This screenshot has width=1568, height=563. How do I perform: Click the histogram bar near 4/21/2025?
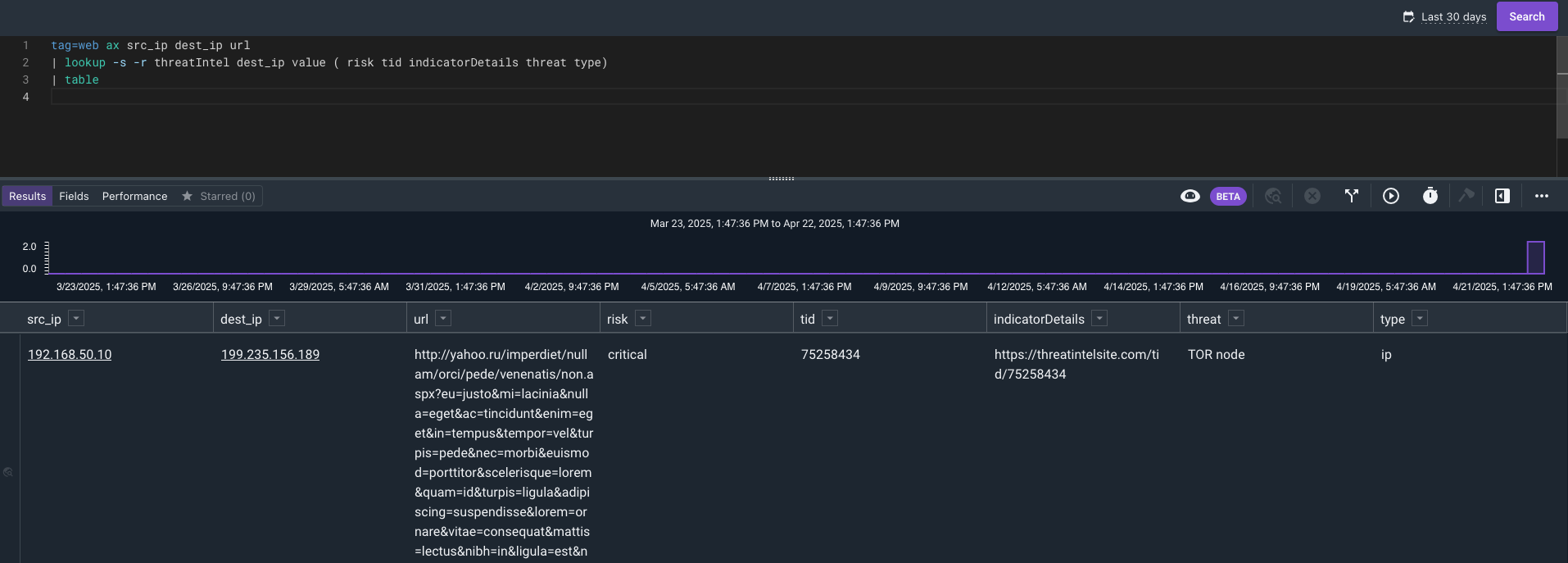point(1536,257)
